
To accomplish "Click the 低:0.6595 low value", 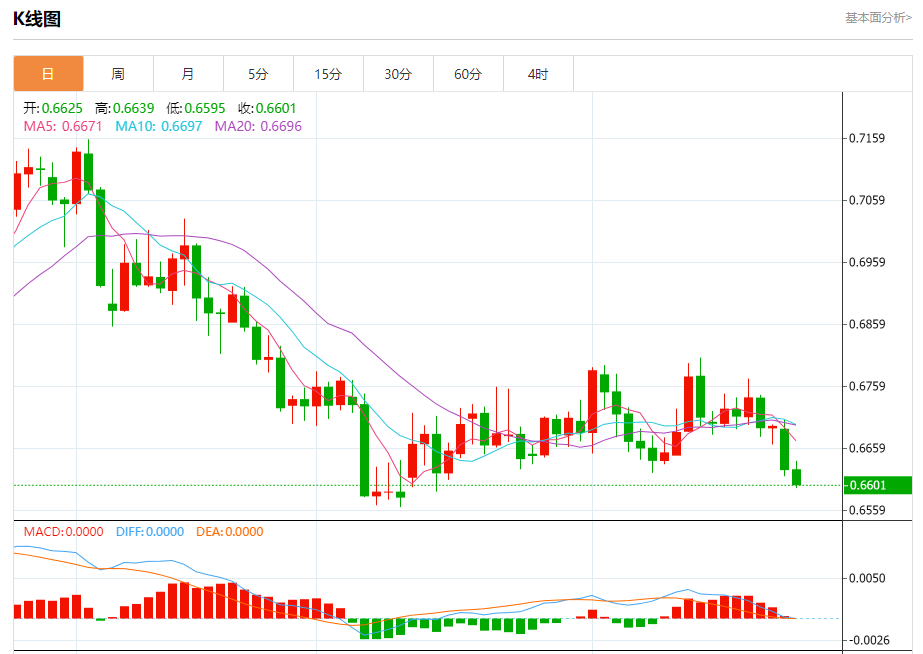I will [x=196, y=108].
